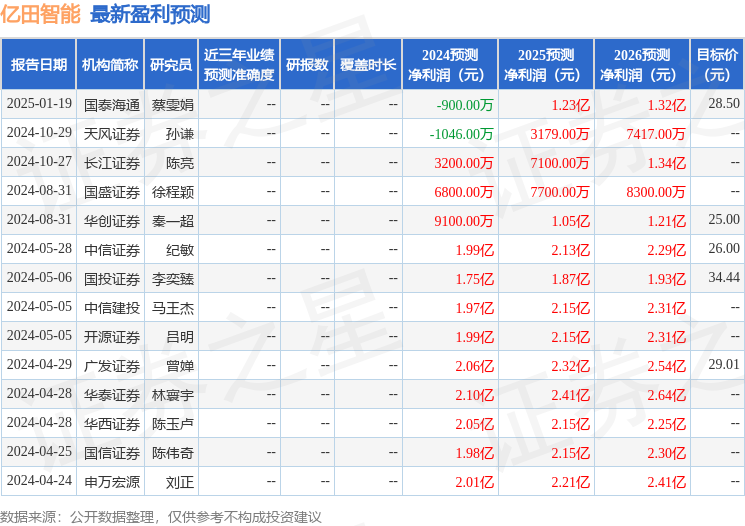Select the date cell 2024-10-29

point(39,133)
